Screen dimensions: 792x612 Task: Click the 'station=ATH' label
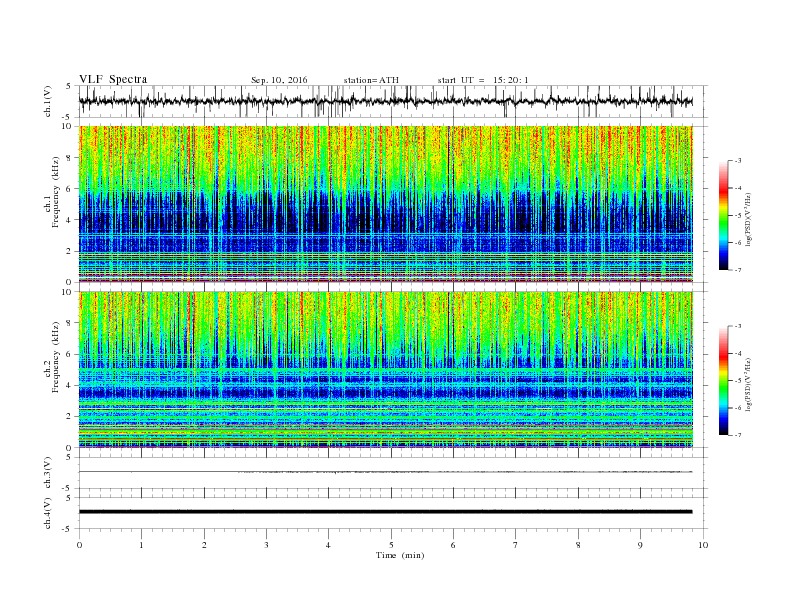pos(371,80)
